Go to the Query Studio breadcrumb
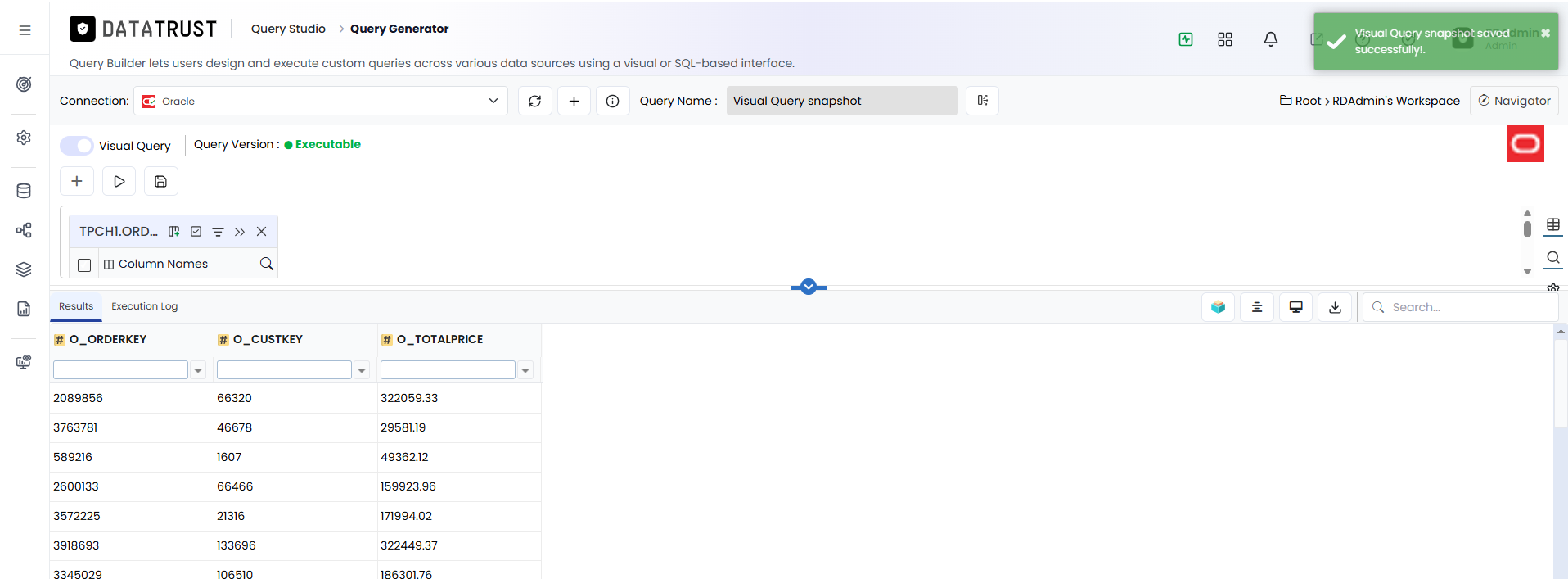 pos(288,29)
